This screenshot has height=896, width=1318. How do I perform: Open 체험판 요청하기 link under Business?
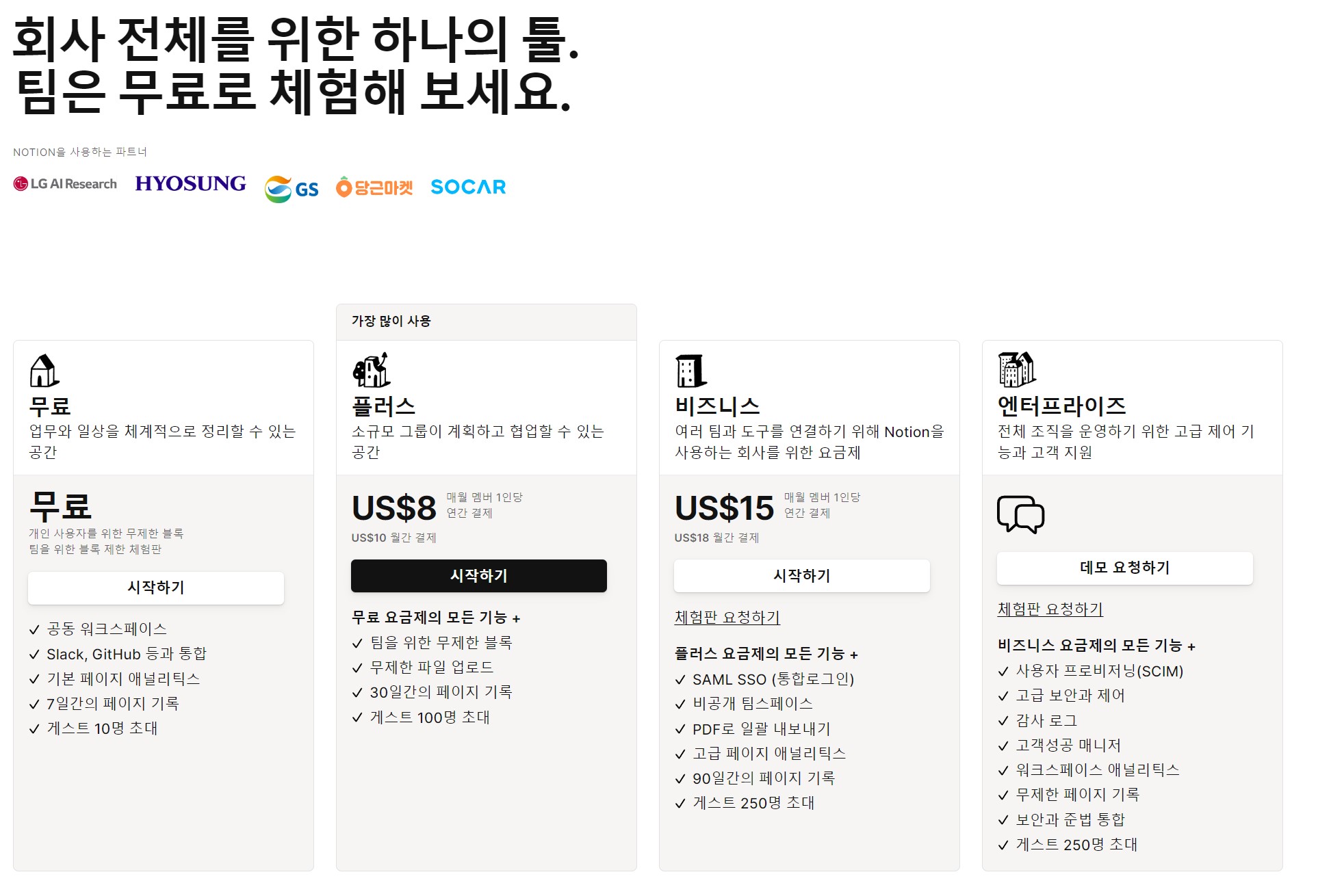(x=727, y=618)
